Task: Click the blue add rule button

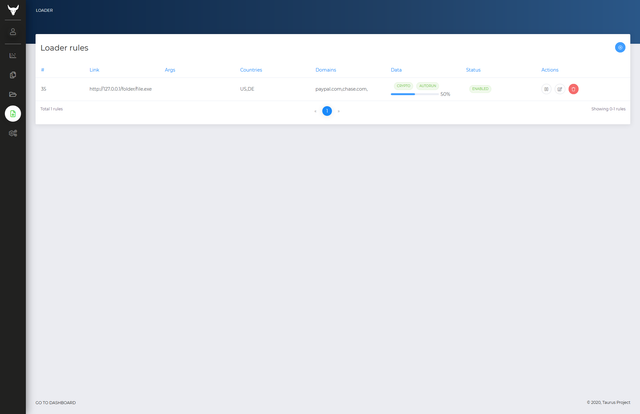Action: pos(620,47)
